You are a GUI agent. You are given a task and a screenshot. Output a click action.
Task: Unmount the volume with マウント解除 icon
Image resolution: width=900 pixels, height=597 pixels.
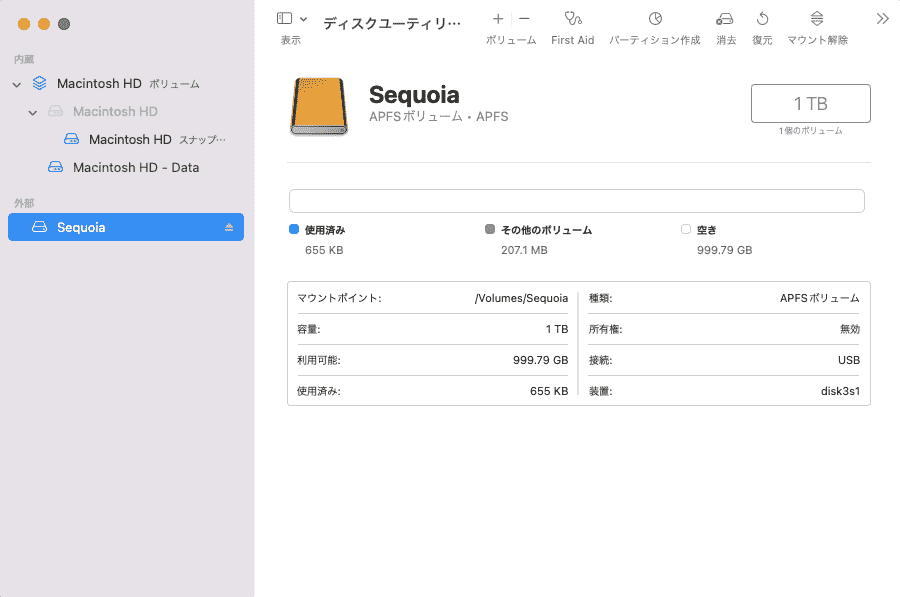[x=817, y=19]
